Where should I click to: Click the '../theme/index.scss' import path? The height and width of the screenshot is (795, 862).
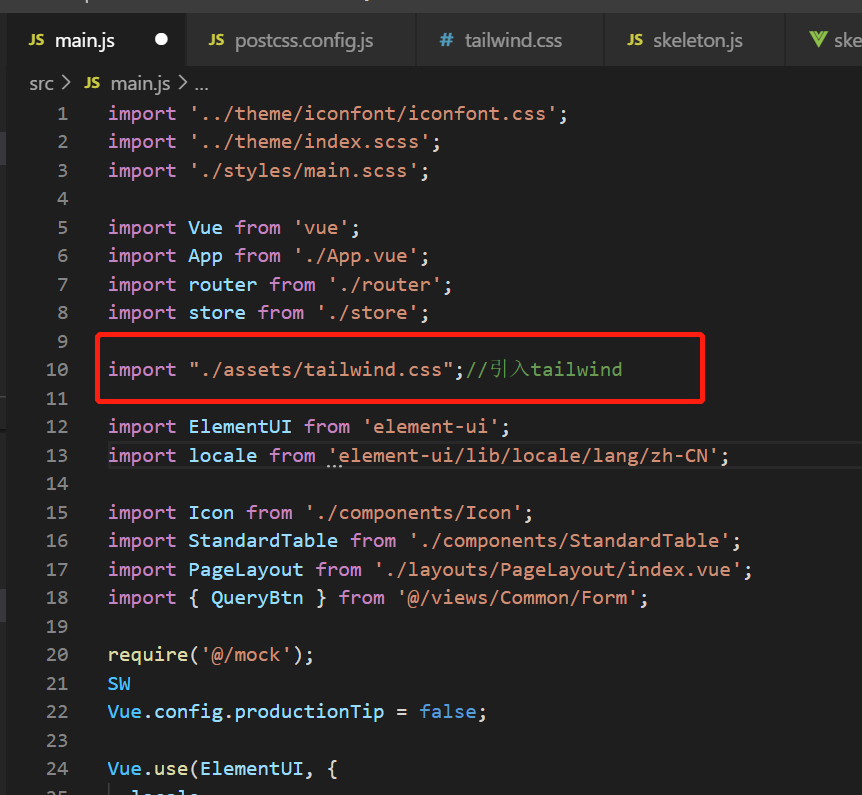click(x=310, y=142)
